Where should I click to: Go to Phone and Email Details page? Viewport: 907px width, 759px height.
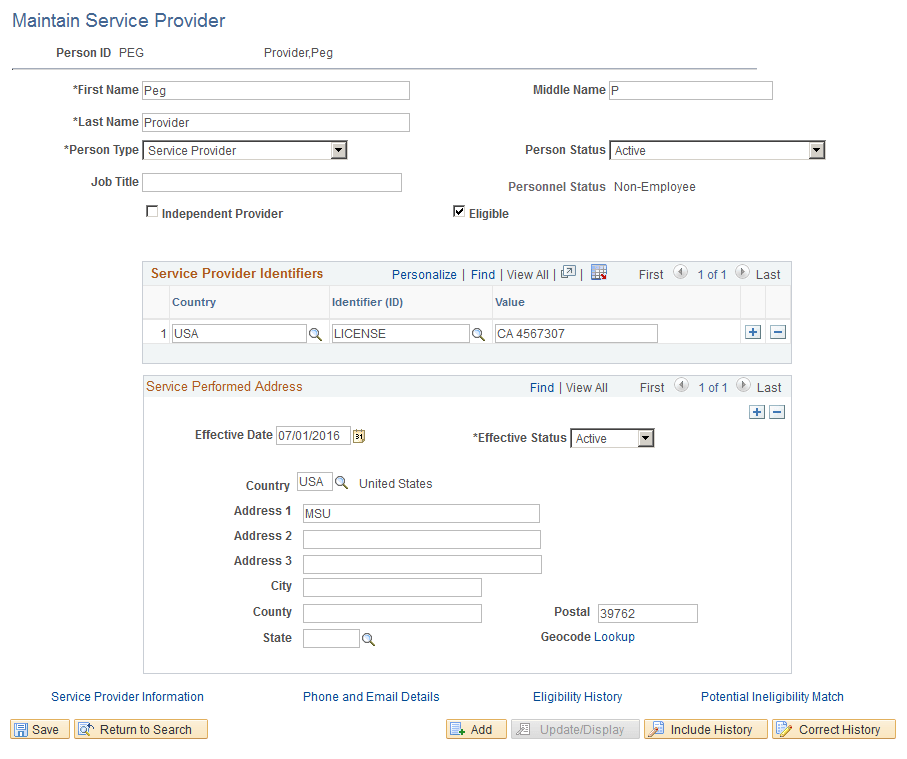(x=371, y=697)
